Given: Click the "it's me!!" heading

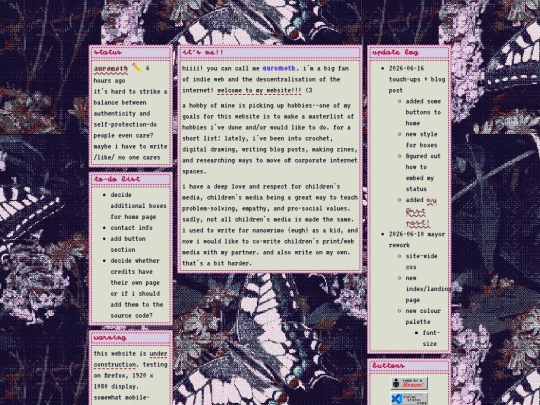Looking at the screenshot, I should point(203,52).
